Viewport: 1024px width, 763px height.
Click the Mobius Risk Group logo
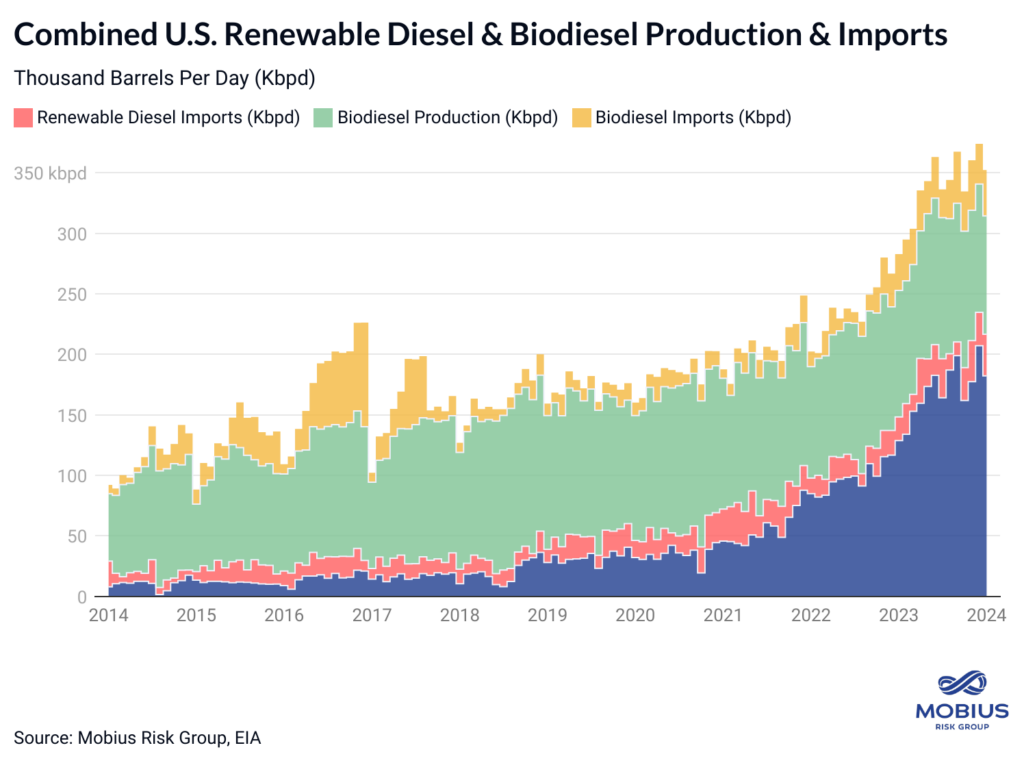click(x=962, y=700)
